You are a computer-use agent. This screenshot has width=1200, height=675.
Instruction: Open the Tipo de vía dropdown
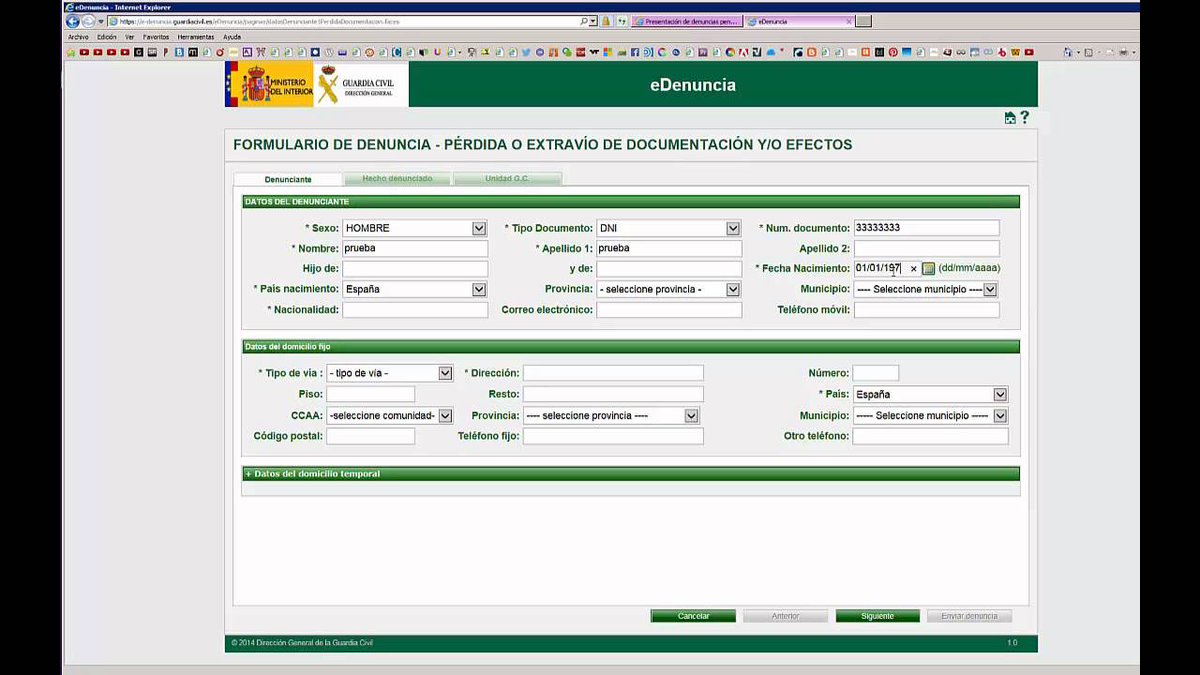[x=390, y=373]
